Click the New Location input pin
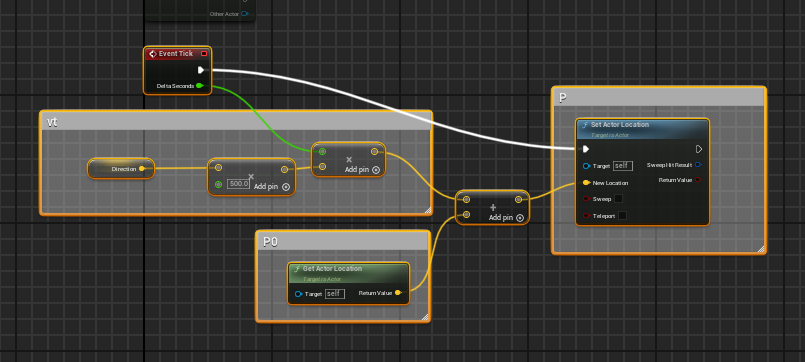The width and height of the screenshot is (805, 362). click(586, 182)
